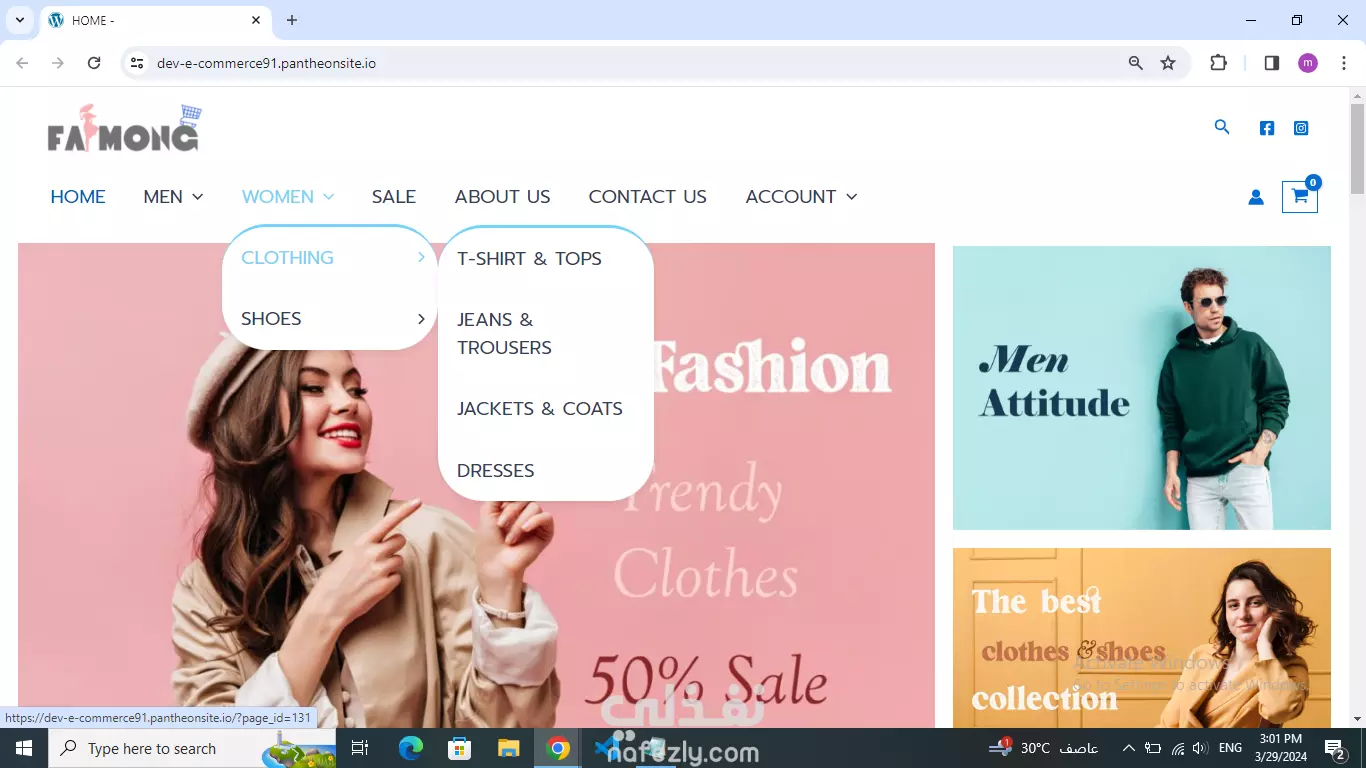Open Task View on taskbar
Image resolution: width=1366 pixels, height=768 pixels.
coord(360,748)
